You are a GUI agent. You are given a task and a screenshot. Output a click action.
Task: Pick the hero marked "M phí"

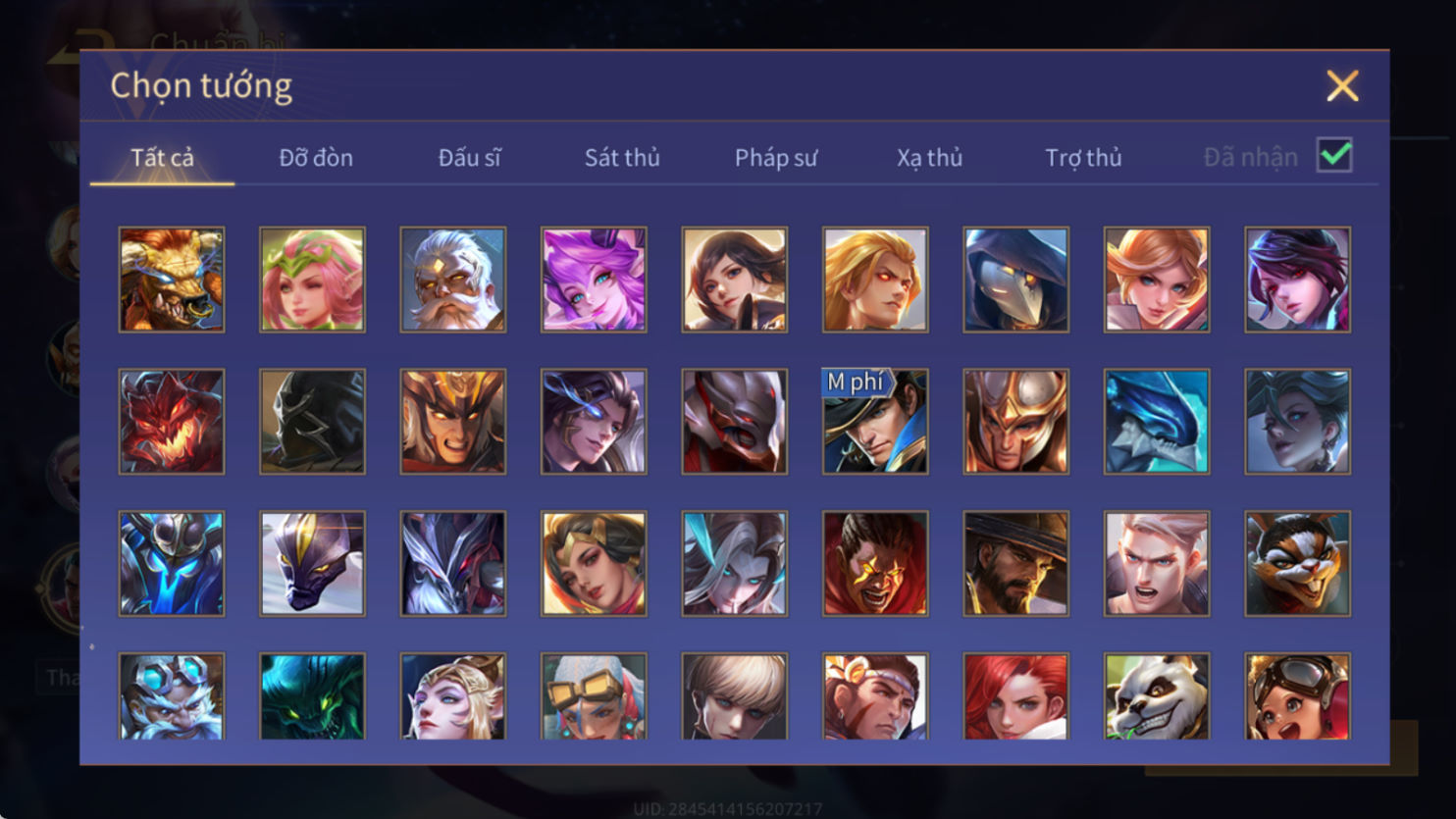tap(875, 422)
